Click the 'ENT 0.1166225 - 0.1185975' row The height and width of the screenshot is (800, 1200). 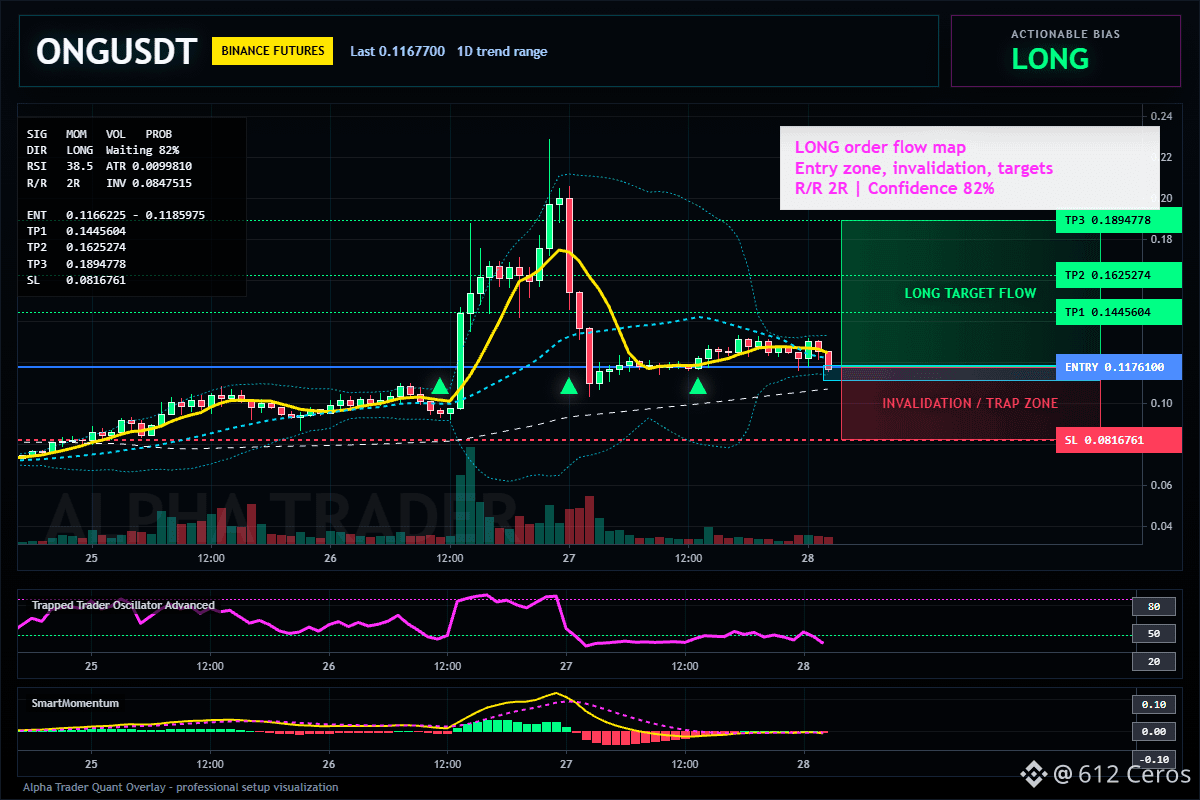pos(116,214)
